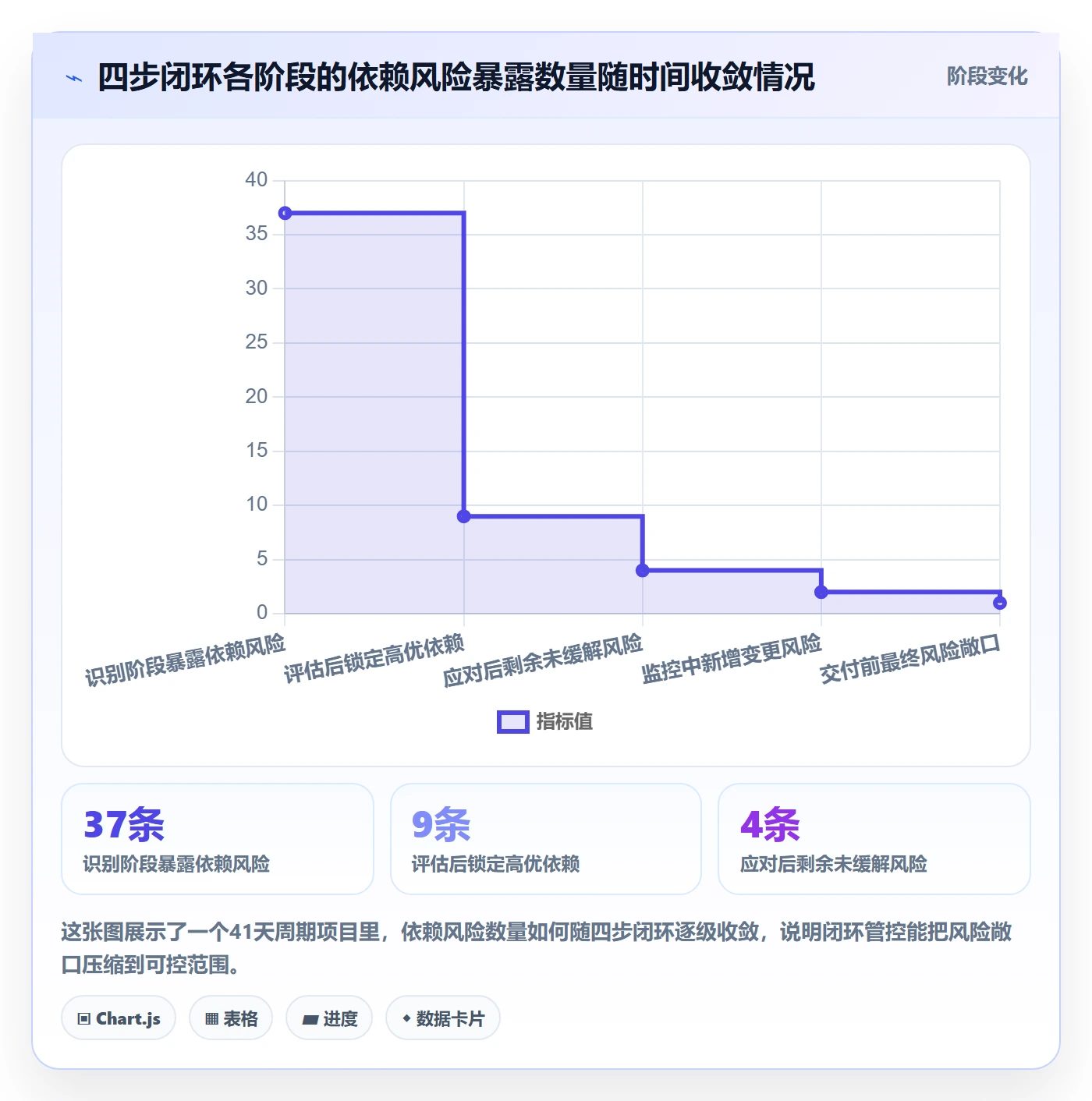Click the 指标值 legend label text
This screenshot has width=1092, height=1101.
(565, 722)
